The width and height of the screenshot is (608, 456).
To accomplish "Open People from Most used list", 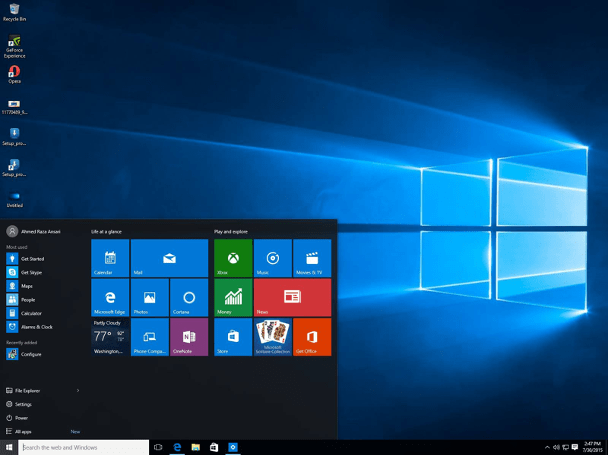I will [x=43, y=299].
